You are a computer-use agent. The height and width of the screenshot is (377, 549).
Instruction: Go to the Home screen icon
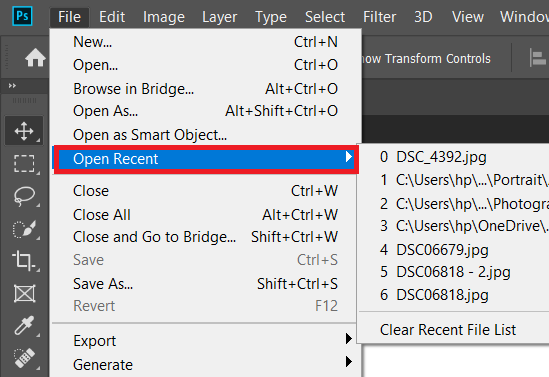[x=35, y=58]
